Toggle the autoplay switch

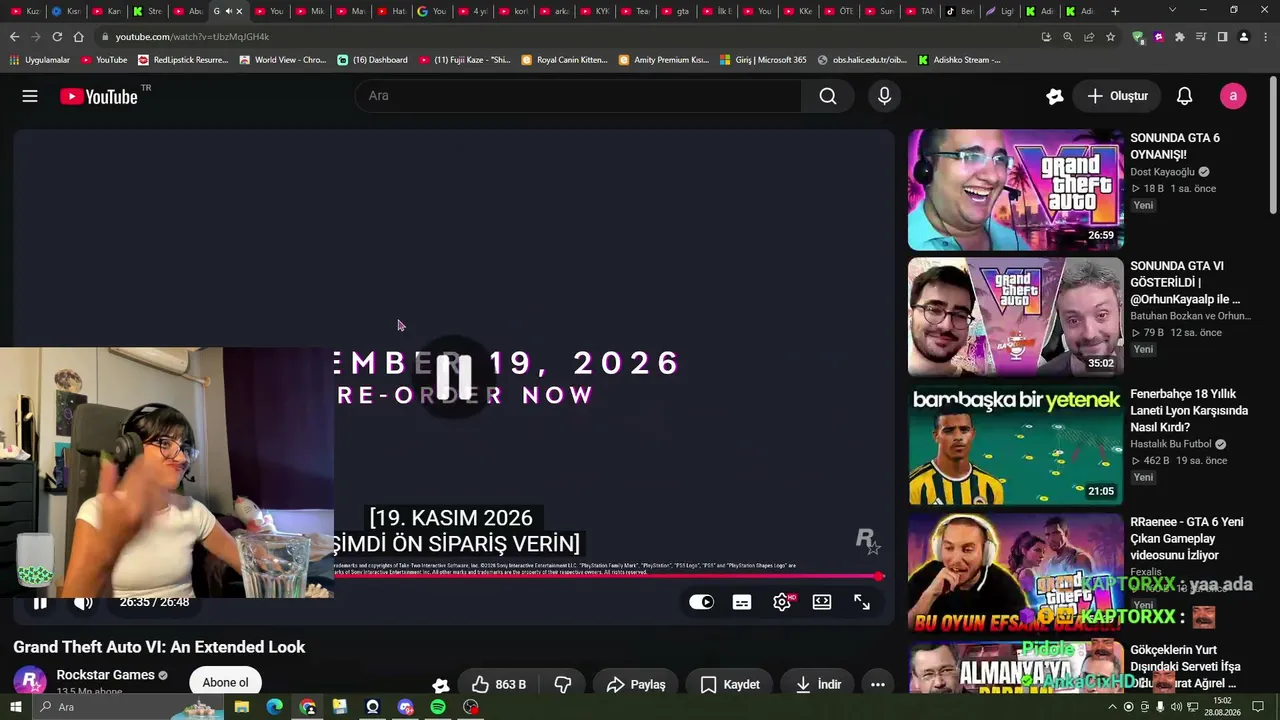coord(702,602)
